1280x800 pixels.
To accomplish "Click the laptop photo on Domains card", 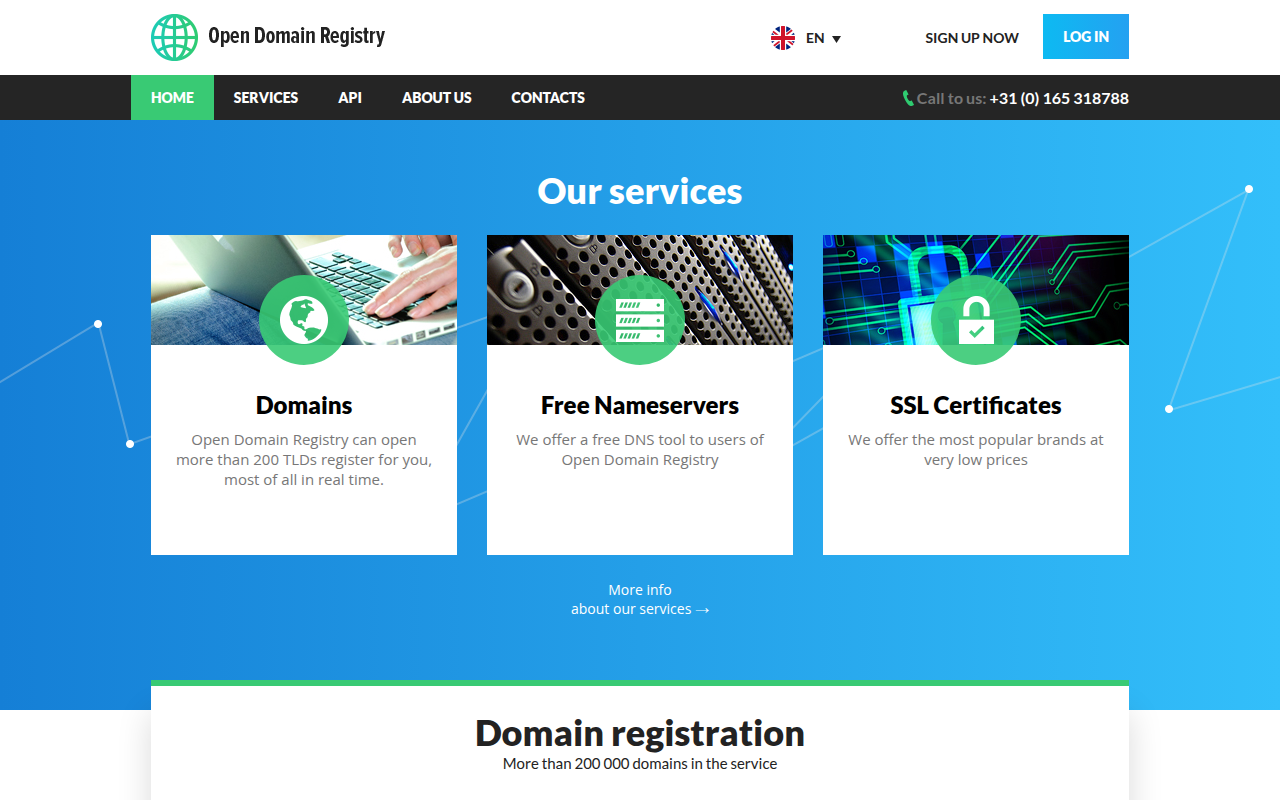I will (304, 290).
